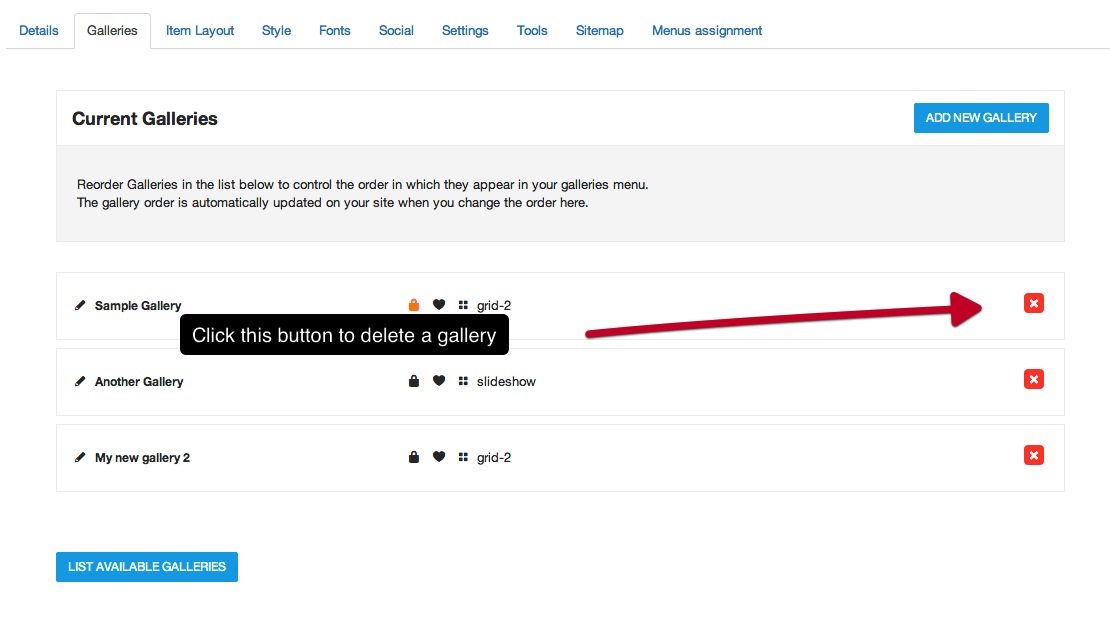1110x633 pixels.
Task: Open the Style tab
Action: click(x=276, y=30)
